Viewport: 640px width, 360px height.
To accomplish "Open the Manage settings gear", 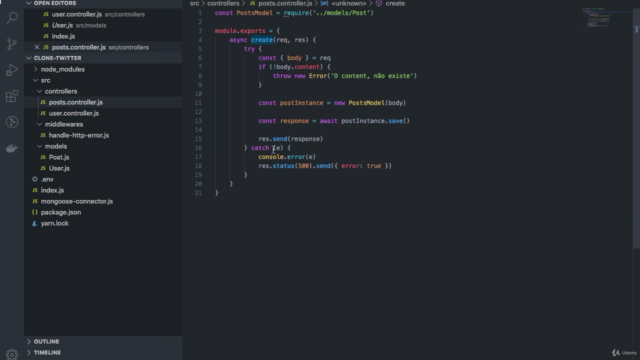I will pyautogui.click(x=12, y=354).
